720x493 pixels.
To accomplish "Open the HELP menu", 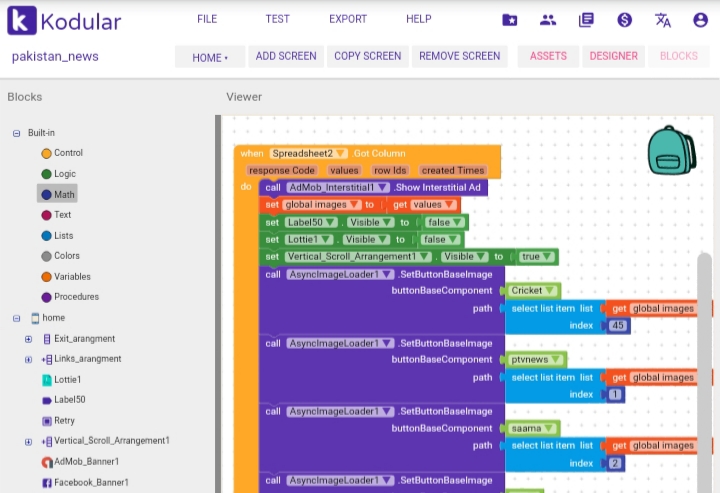I will click(x=419, y=19).
